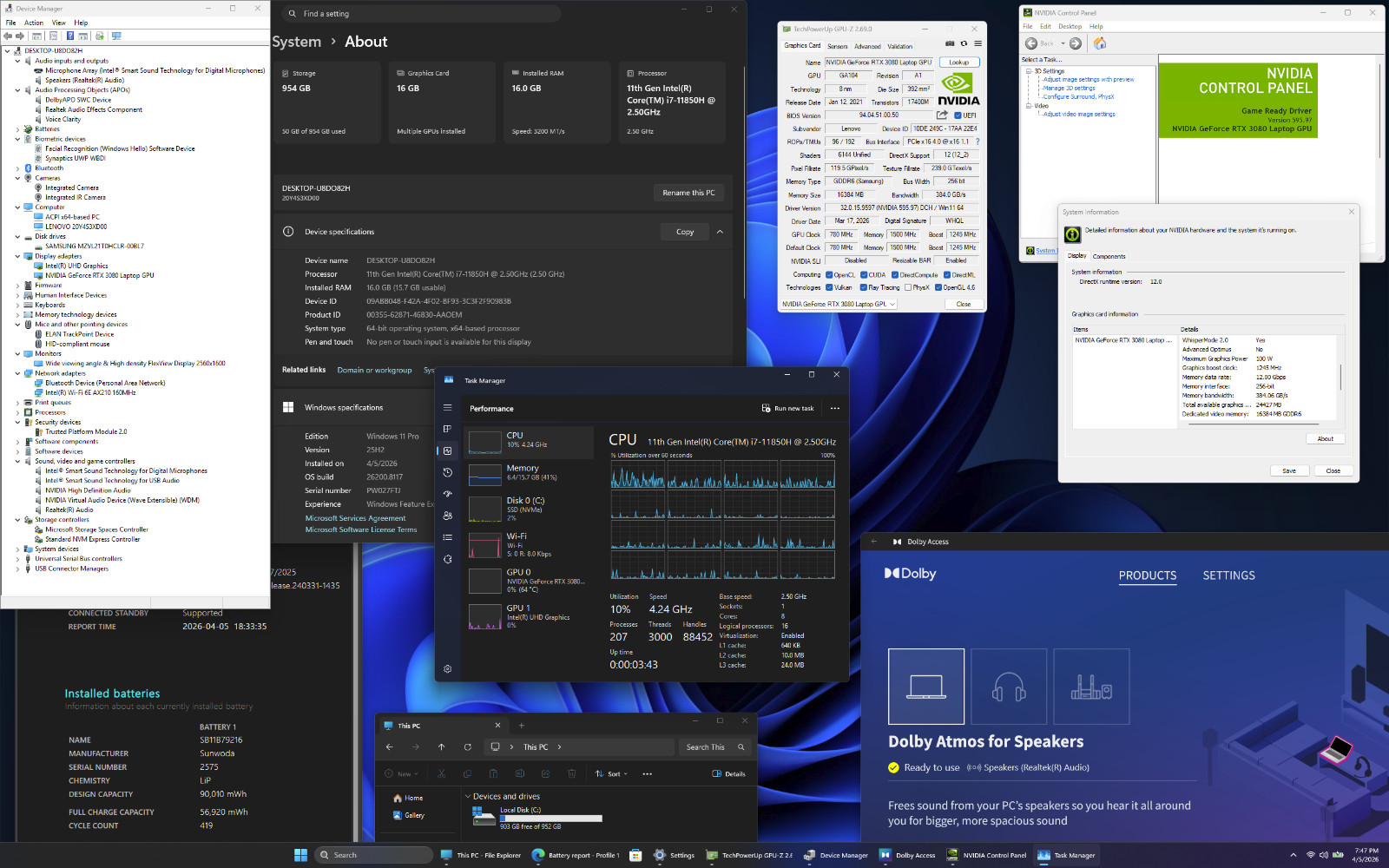Screen dimensions: 1389x868
Task: Open Desktop menu in NVIDIA Control Panel
Action: point(1070,26)
